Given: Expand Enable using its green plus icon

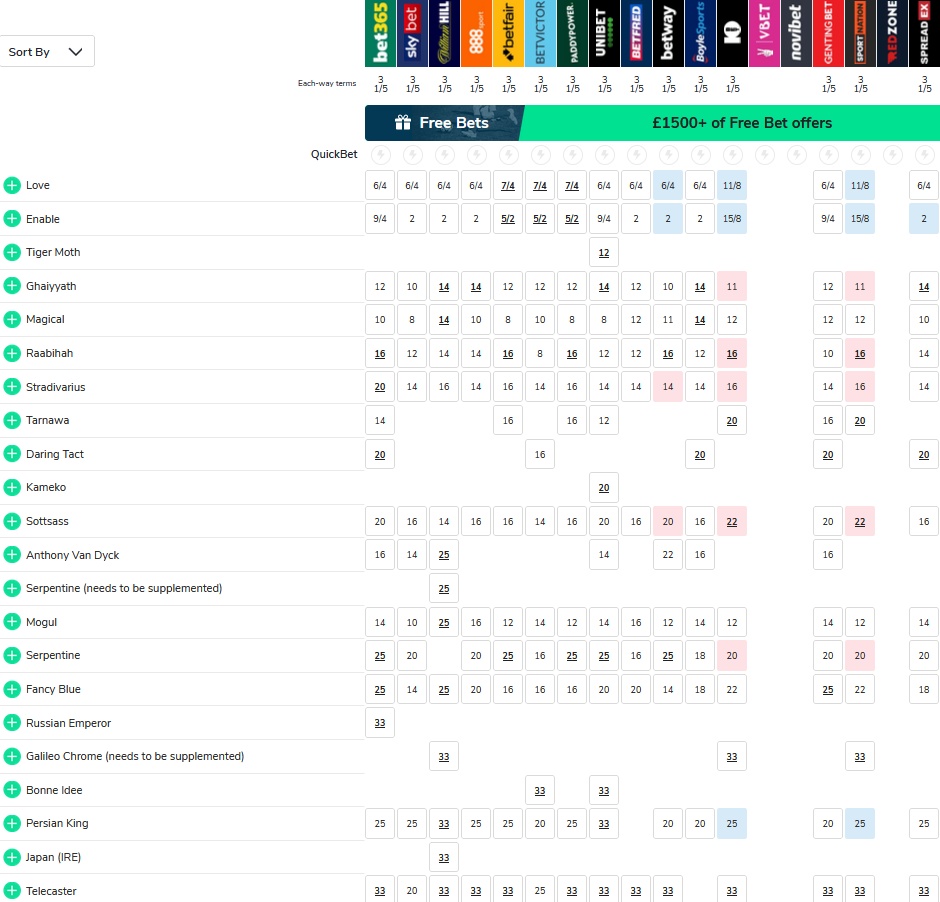Looking at the screenshot, I should [x=12, y=219].
